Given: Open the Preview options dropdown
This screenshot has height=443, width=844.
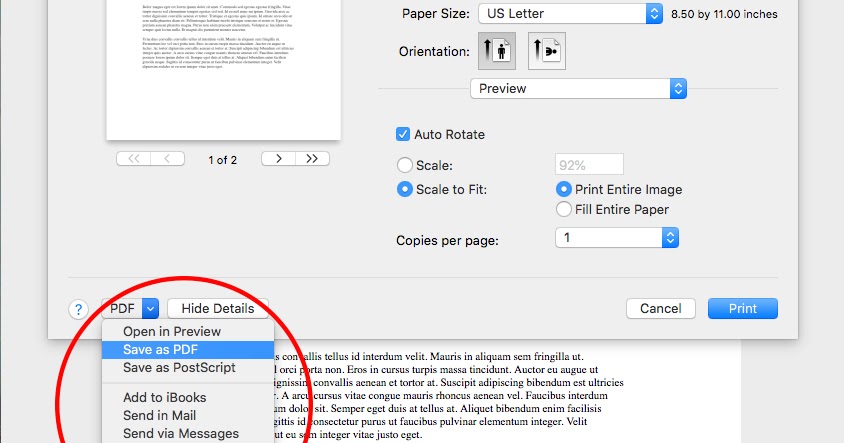Looking at the screenshot, I should pyautogui.click(x=578, y=89).
